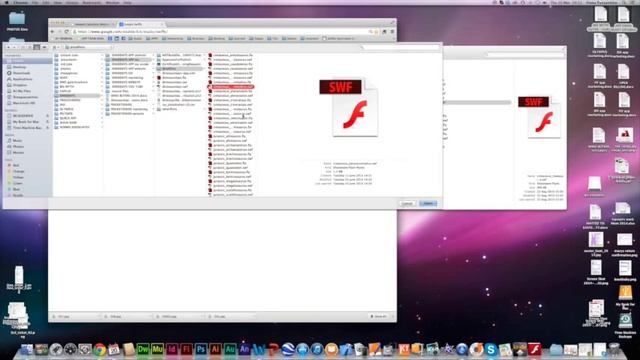Click the large SWF preview thumbnail
640x360 pixels.
point(349,107)
